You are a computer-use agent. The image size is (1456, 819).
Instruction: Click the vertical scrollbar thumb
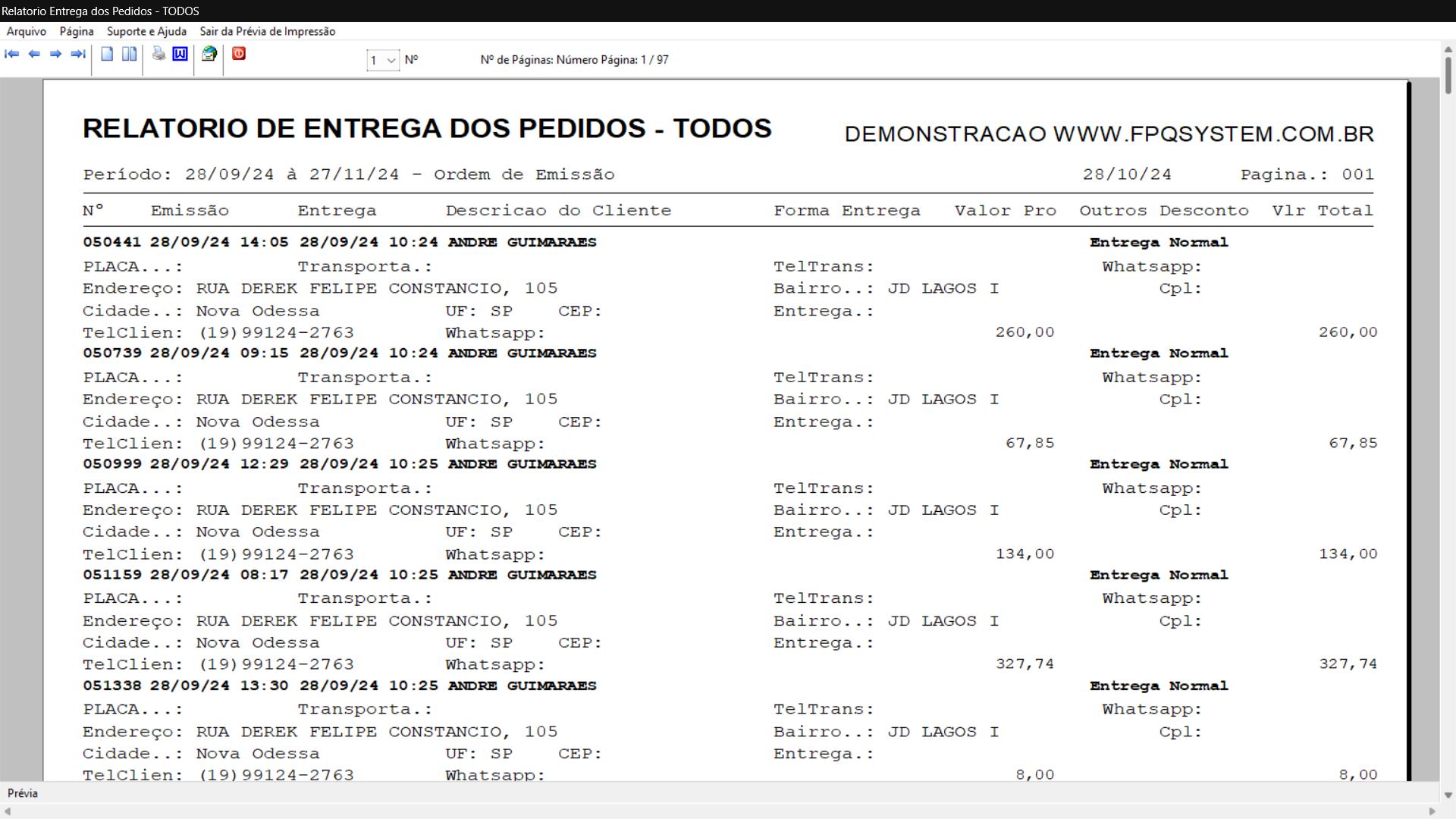(1448, 76)
